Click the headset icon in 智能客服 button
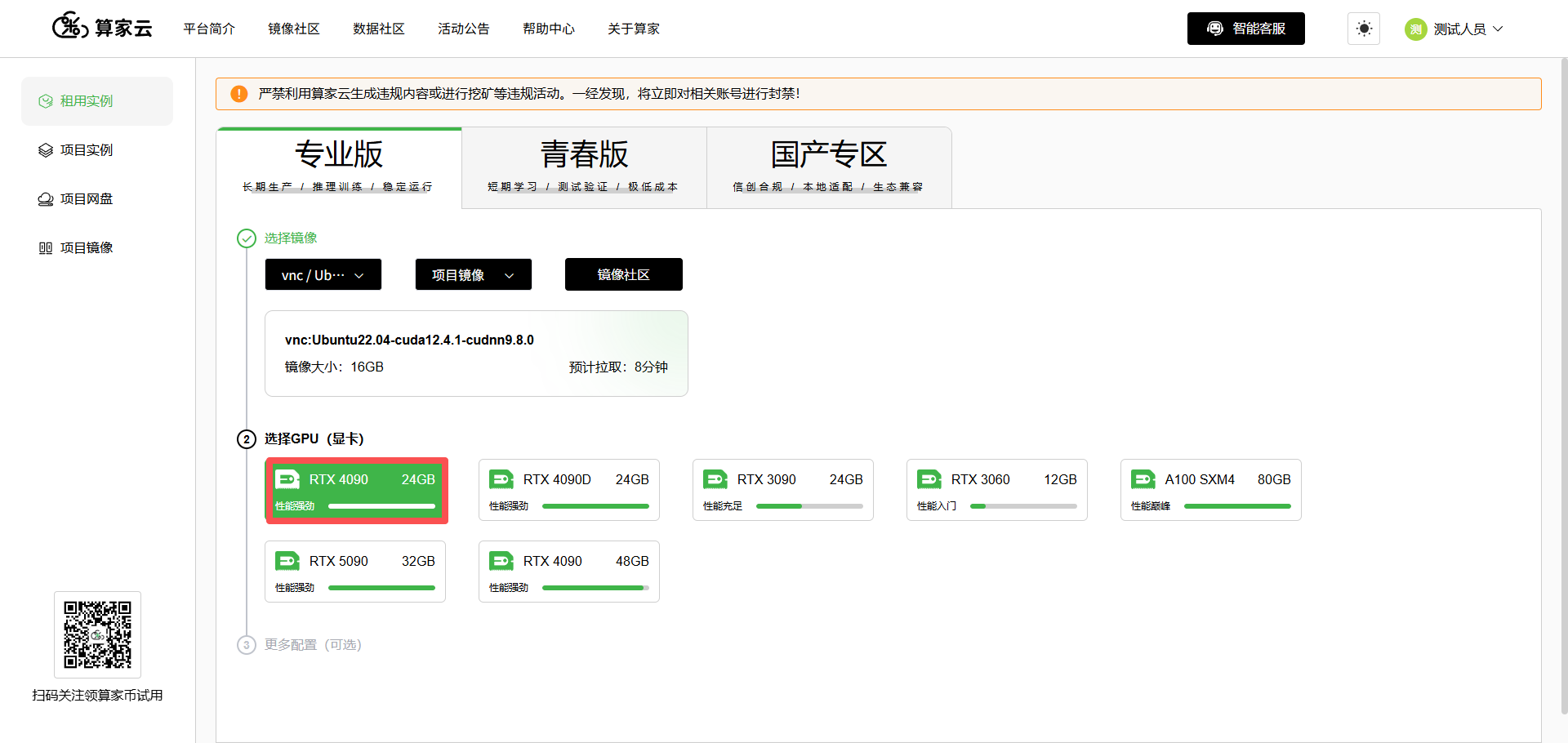This screenshot has height=743, width=1568. coord(1215,29)
